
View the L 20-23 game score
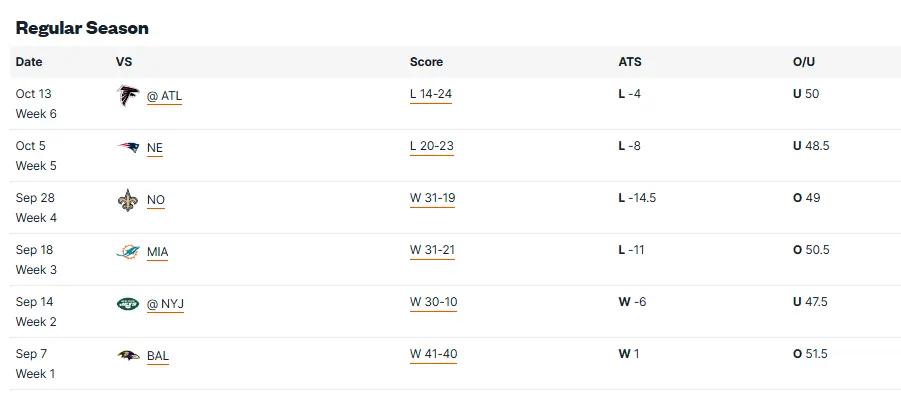[x=432, y=146]
